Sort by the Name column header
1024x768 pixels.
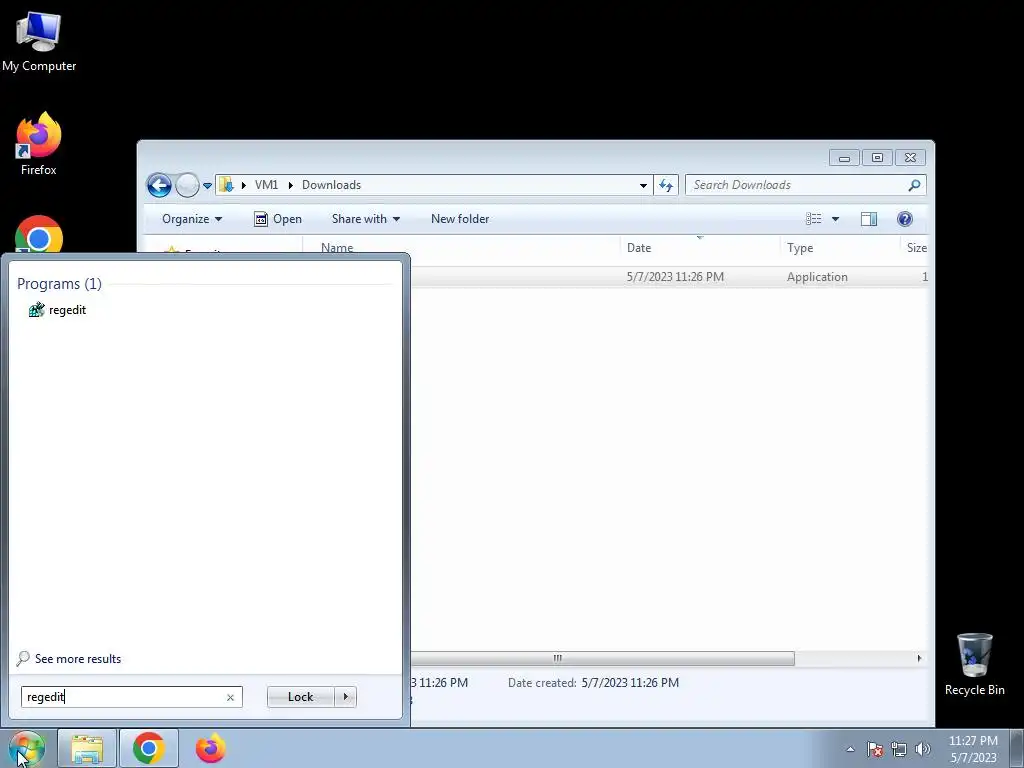461,248
